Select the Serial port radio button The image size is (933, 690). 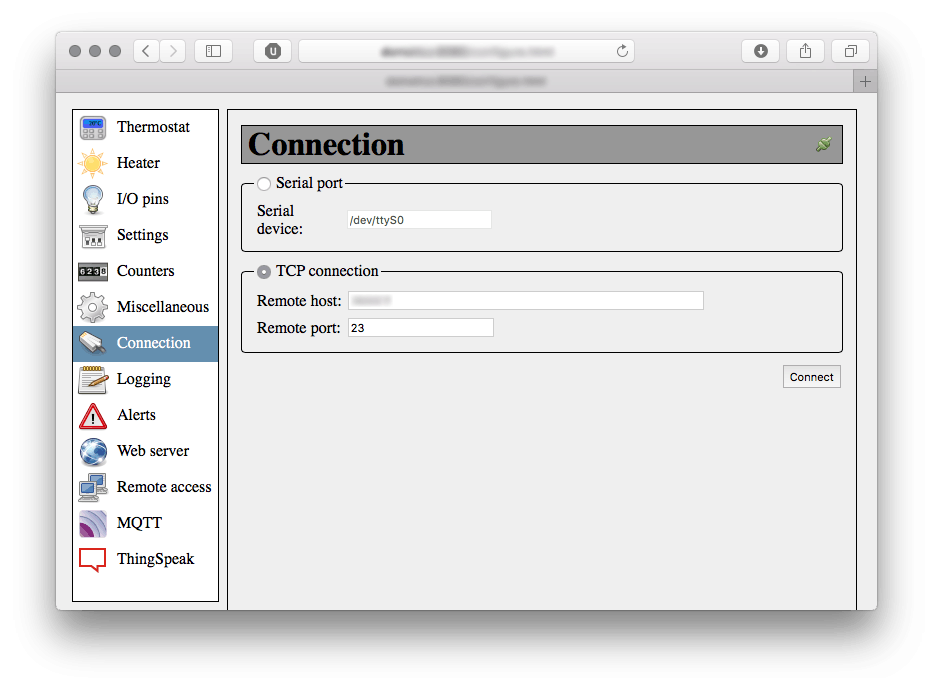click(x=264, y=184)
